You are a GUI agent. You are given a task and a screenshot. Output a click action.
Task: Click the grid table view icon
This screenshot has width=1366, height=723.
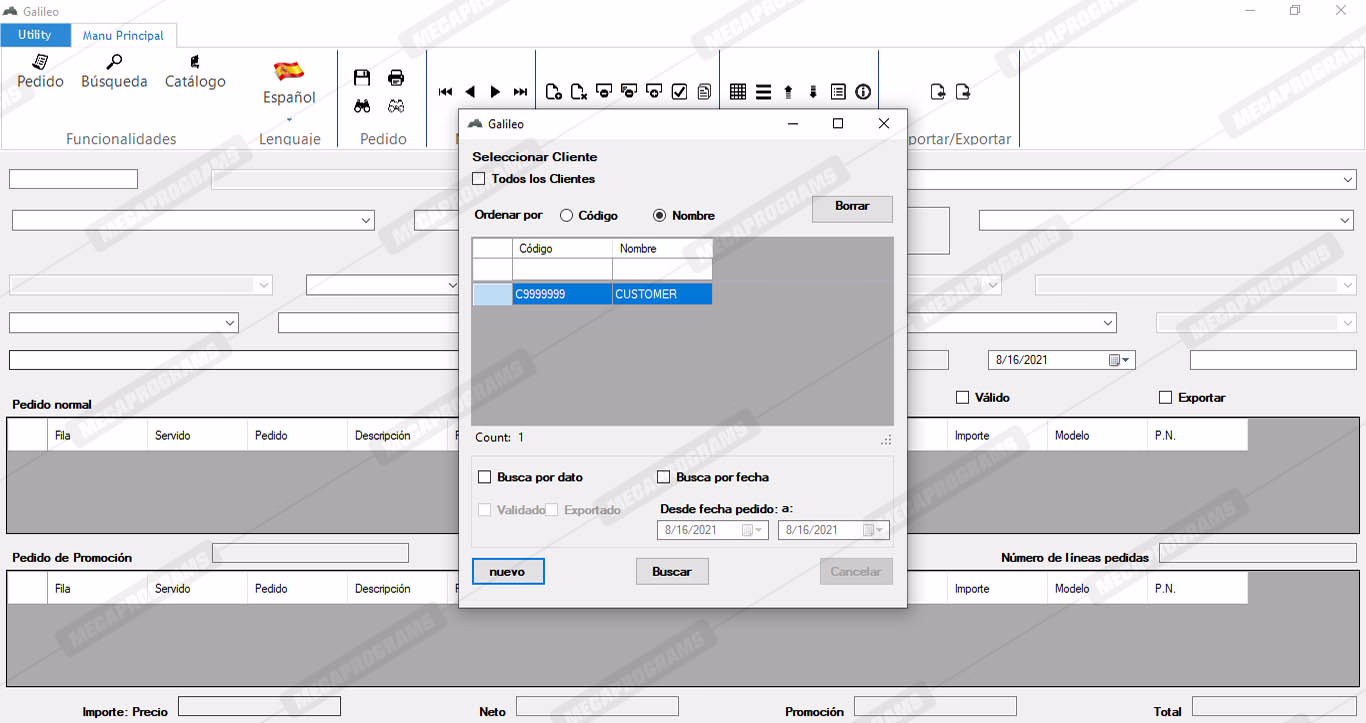click(738, 92)
